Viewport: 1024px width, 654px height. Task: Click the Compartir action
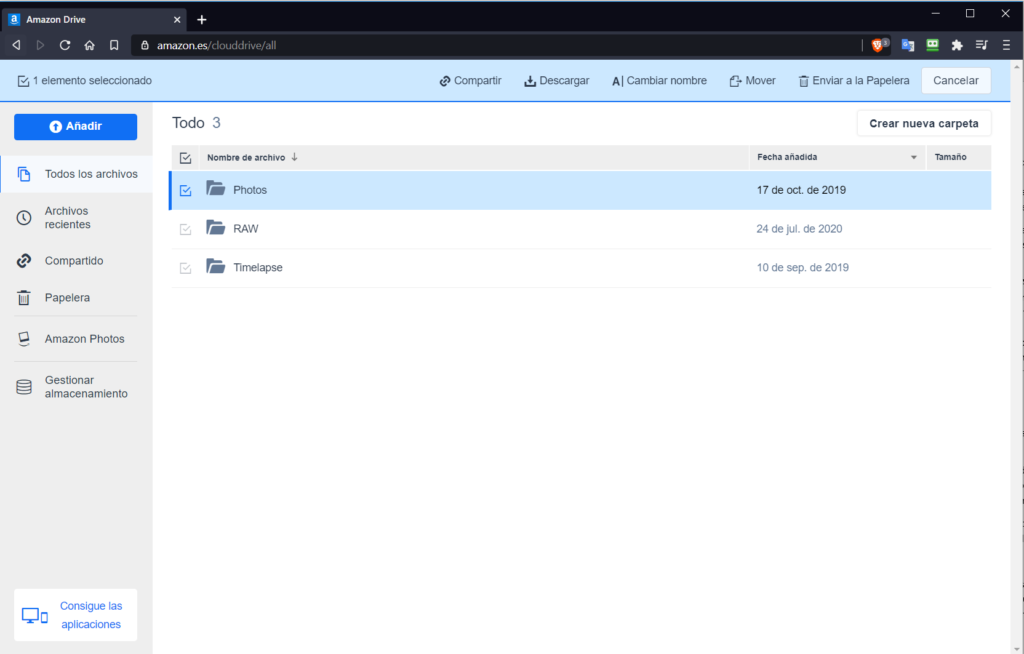[x=470, y=80]
